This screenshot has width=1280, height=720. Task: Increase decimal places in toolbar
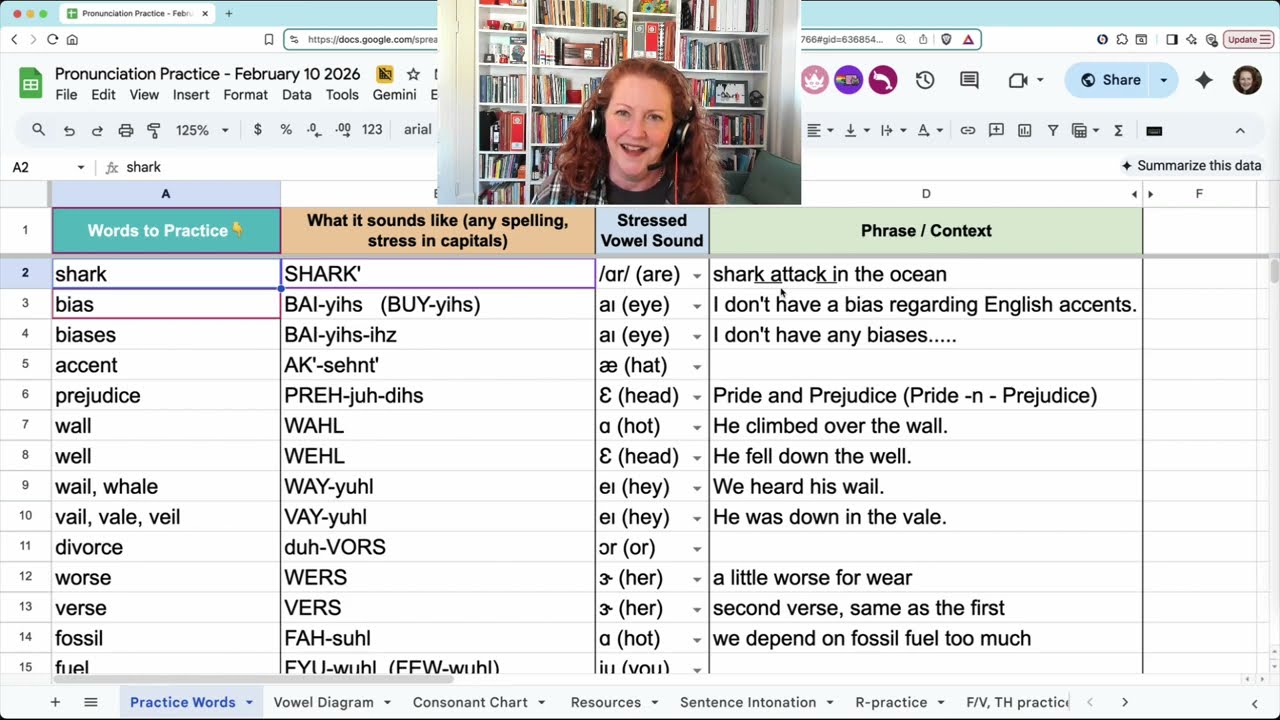pyautogui.click(x=343, y=130)
